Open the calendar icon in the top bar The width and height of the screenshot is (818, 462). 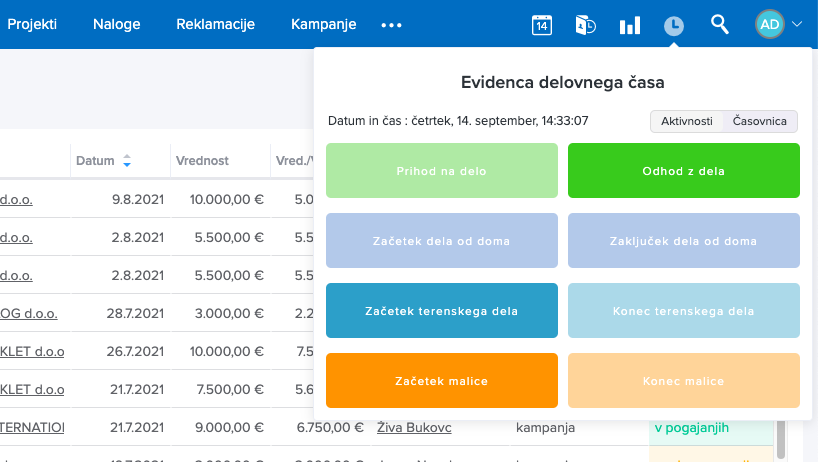(x=541, y=25)
